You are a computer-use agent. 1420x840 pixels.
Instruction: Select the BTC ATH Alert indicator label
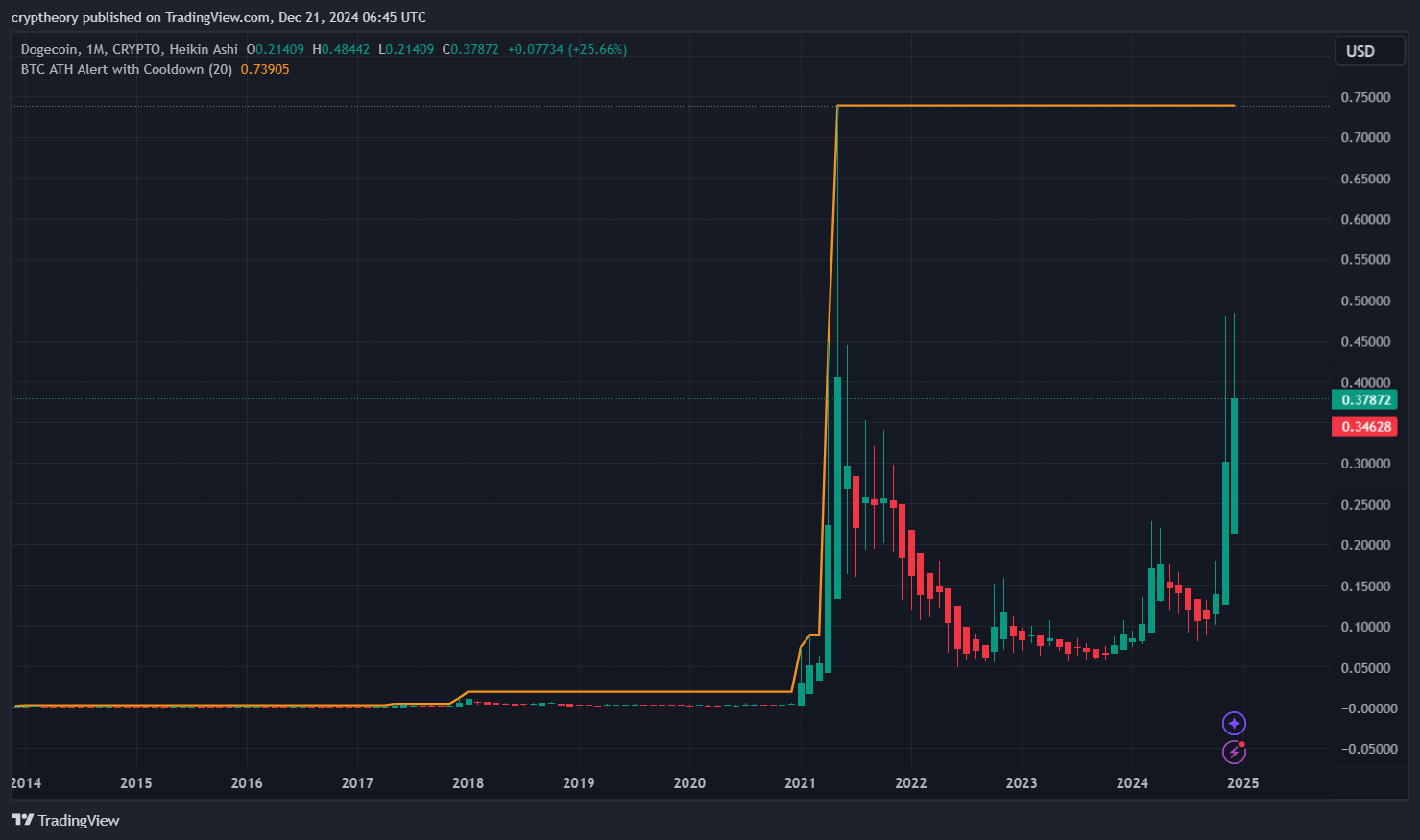tap(127, 69)
